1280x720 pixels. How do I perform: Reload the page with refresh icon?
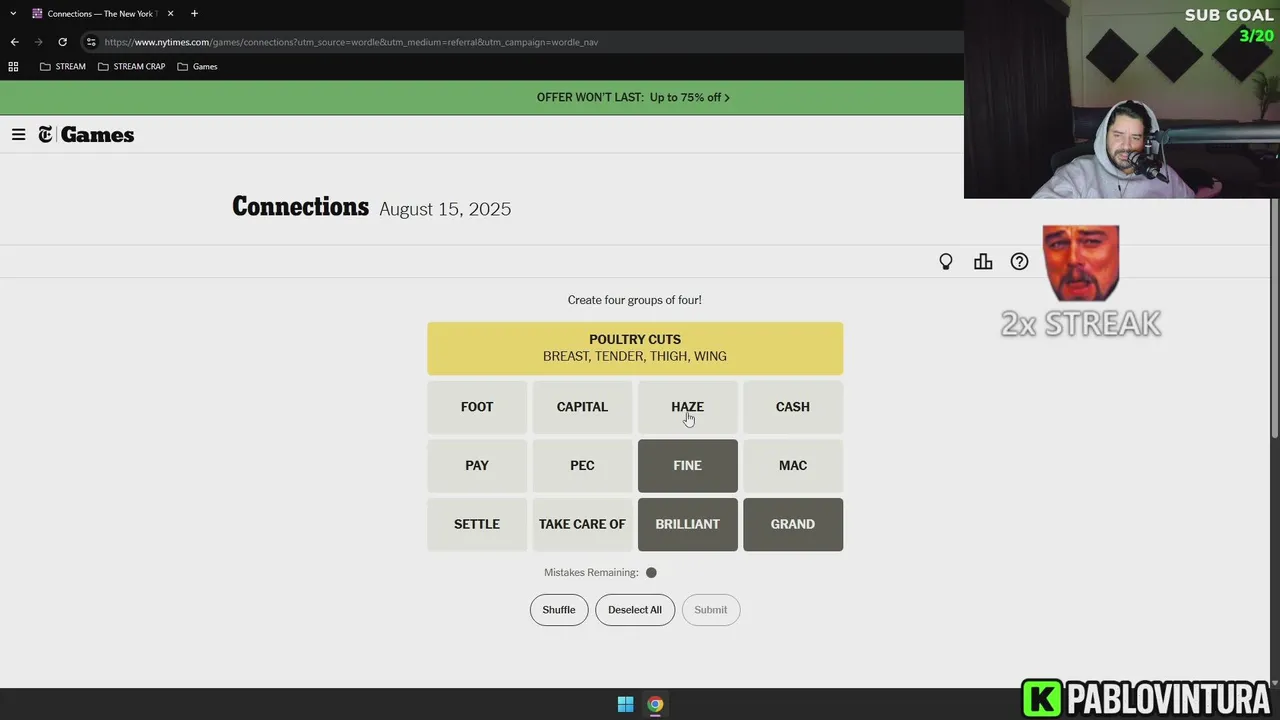(x=62, y=42)
